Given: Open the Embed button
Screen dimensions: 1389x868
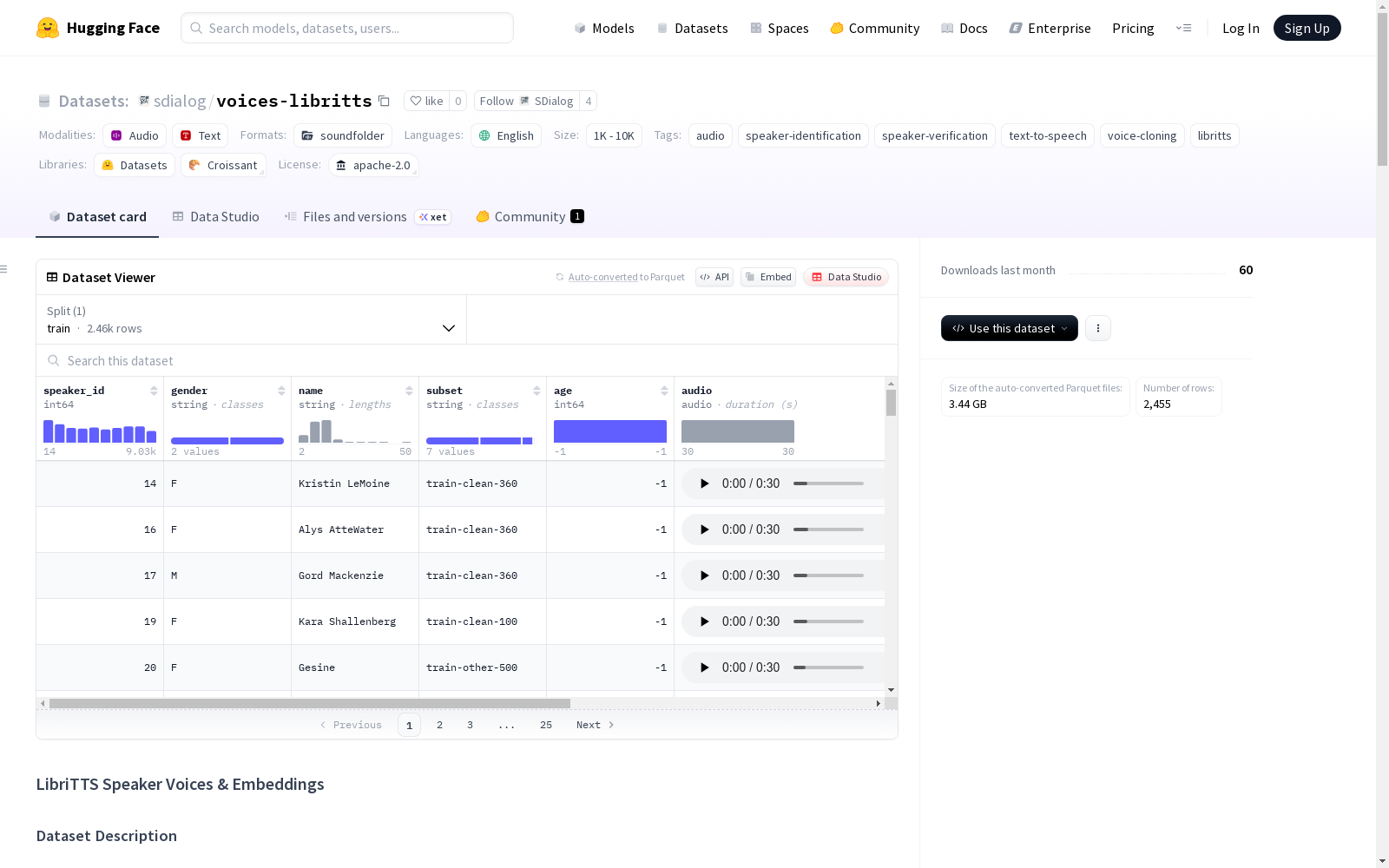Looking at the screenshot, I should [768, 277].
